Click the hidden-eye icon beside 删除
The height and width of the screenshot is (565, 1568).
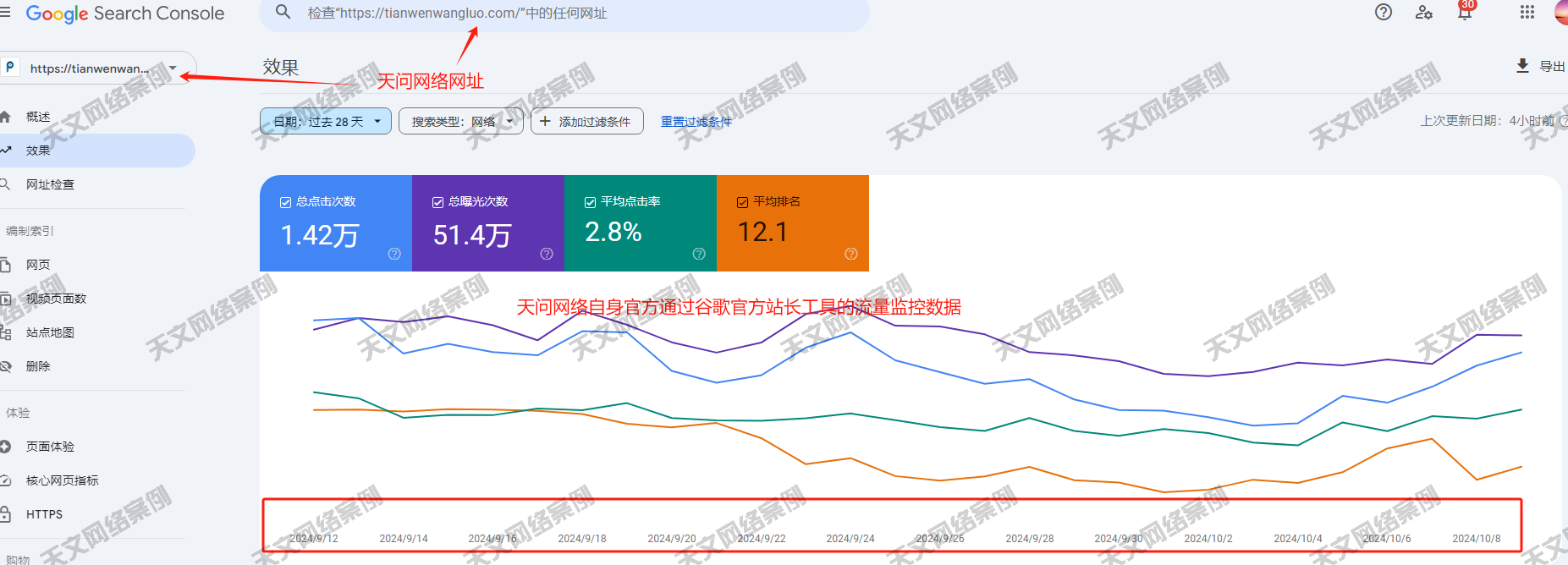click(x=5, y=366)
